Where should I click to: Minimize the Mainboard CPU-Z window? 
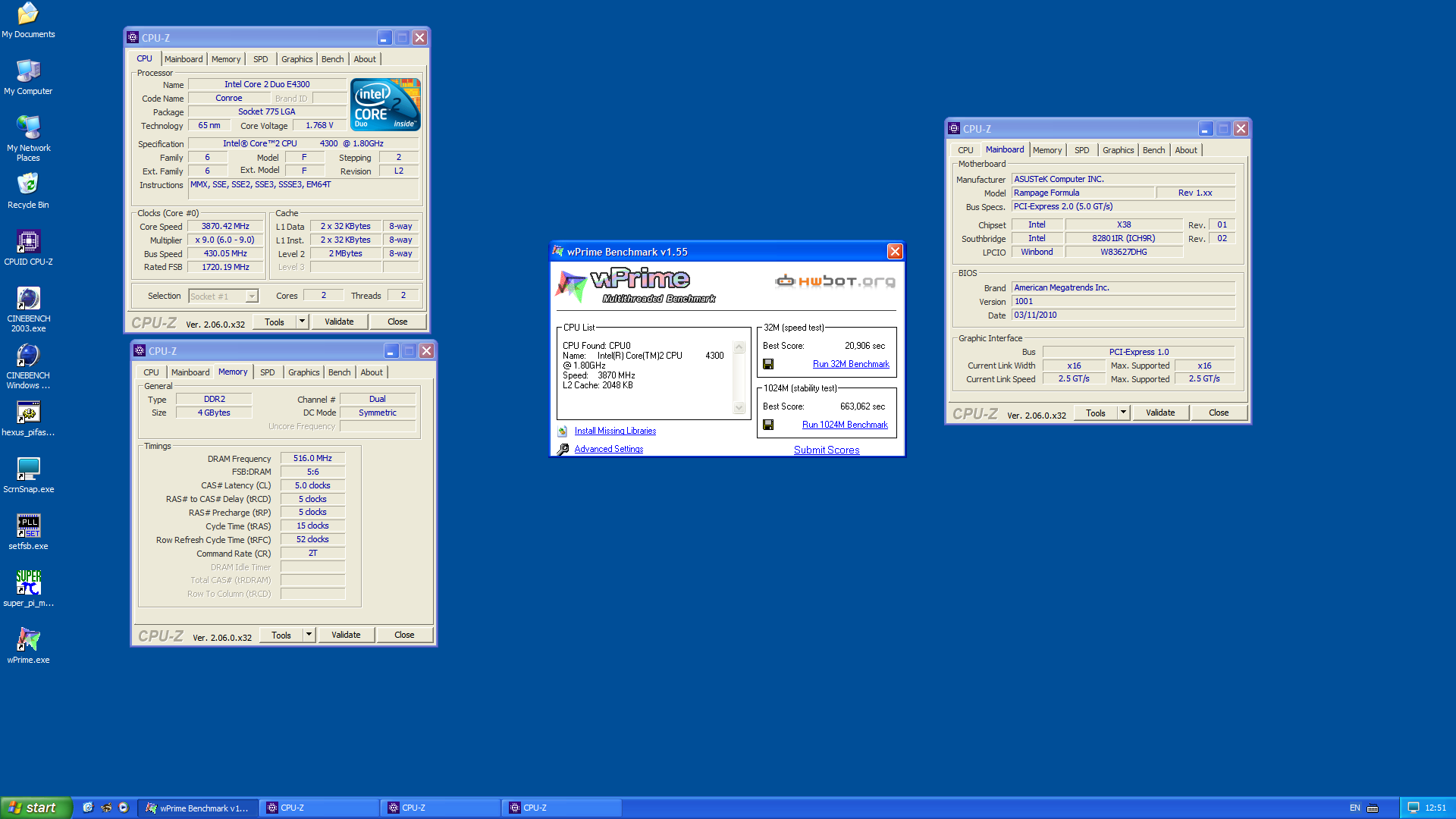click(x=1206, y=129)
